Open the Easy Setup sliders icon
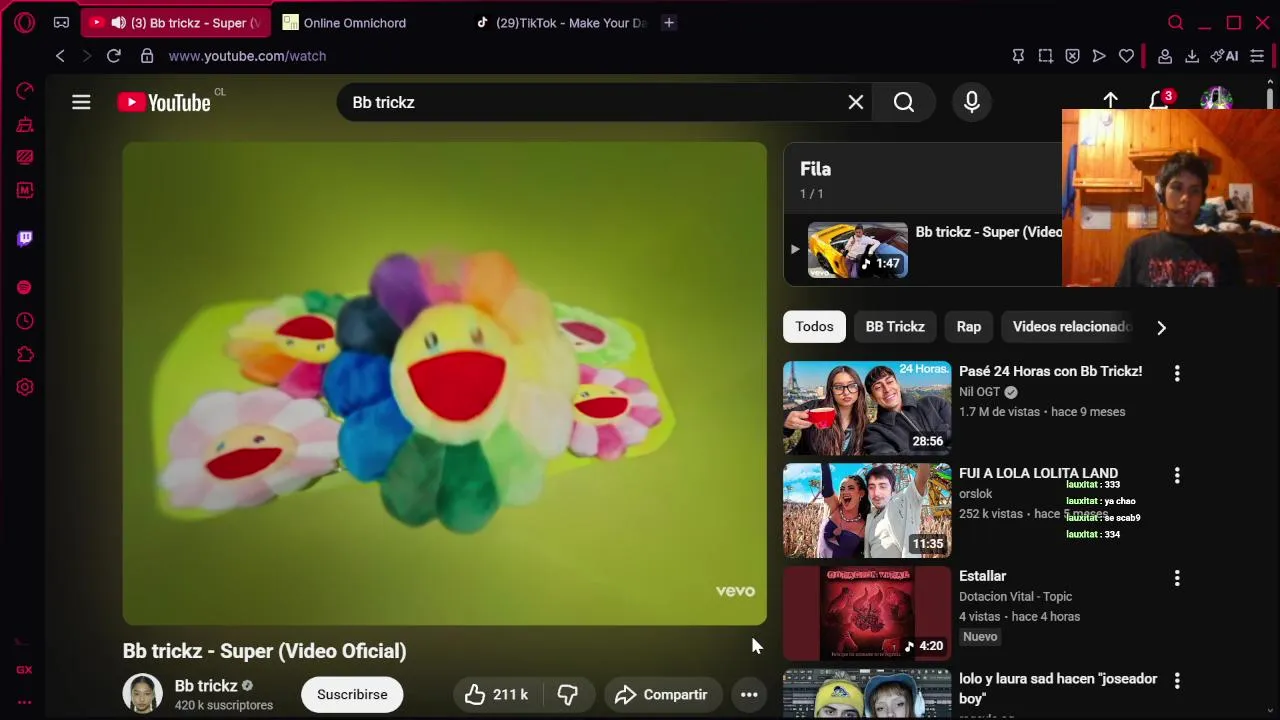The width and height of the screenshot is (1280, 720). (x=1257, y=56)
